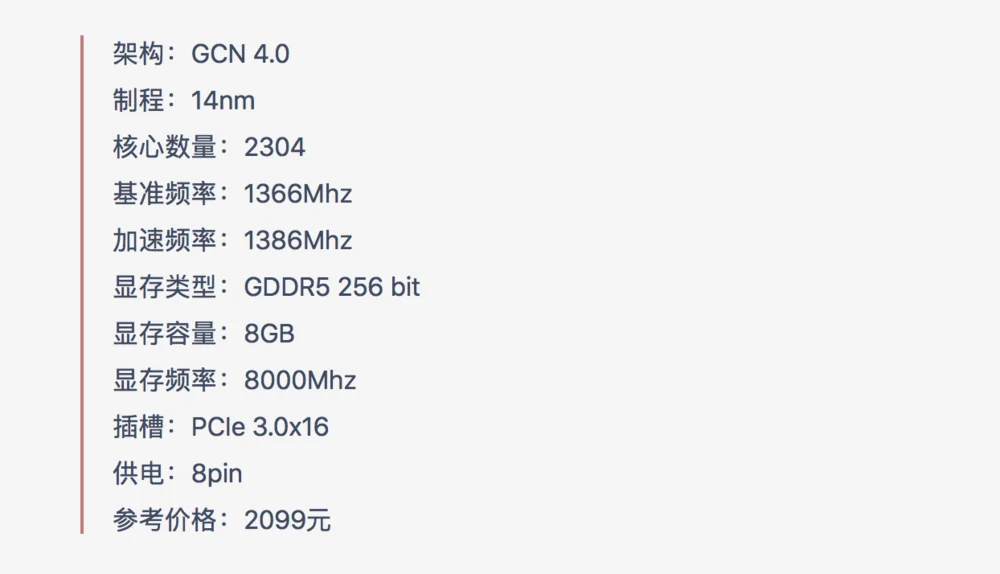
Task: Click the PCIe 3.0x16 value
Action: tap(260, 427)
